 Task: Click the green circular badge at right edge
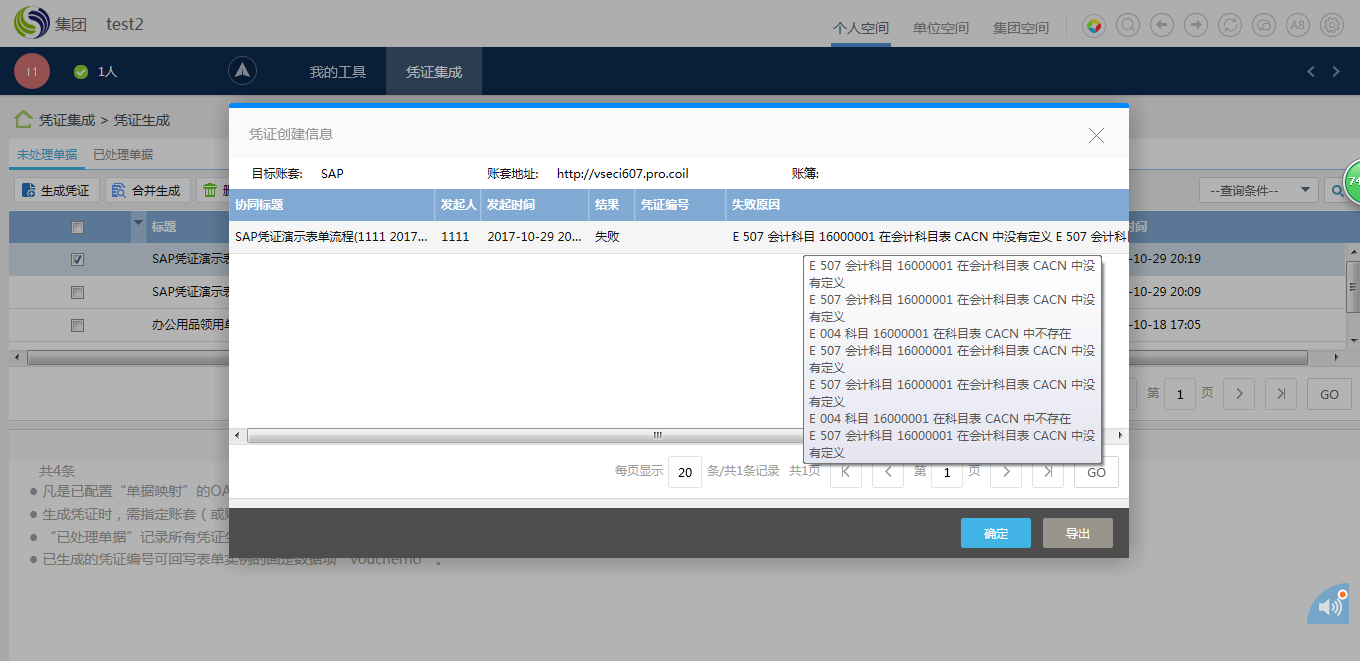1351,181
